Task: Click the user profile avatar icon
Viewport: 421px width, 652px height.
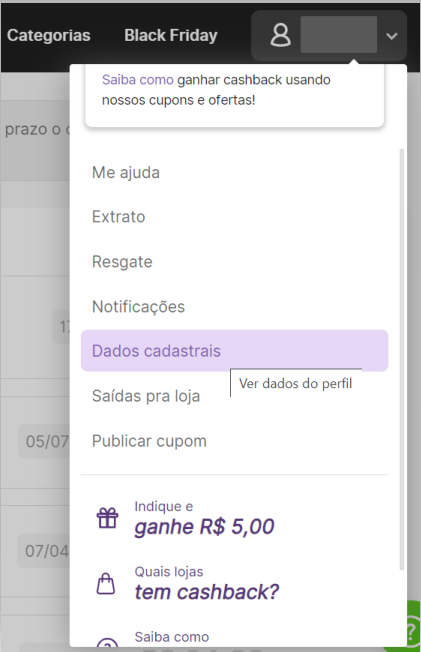Action: 281,35
